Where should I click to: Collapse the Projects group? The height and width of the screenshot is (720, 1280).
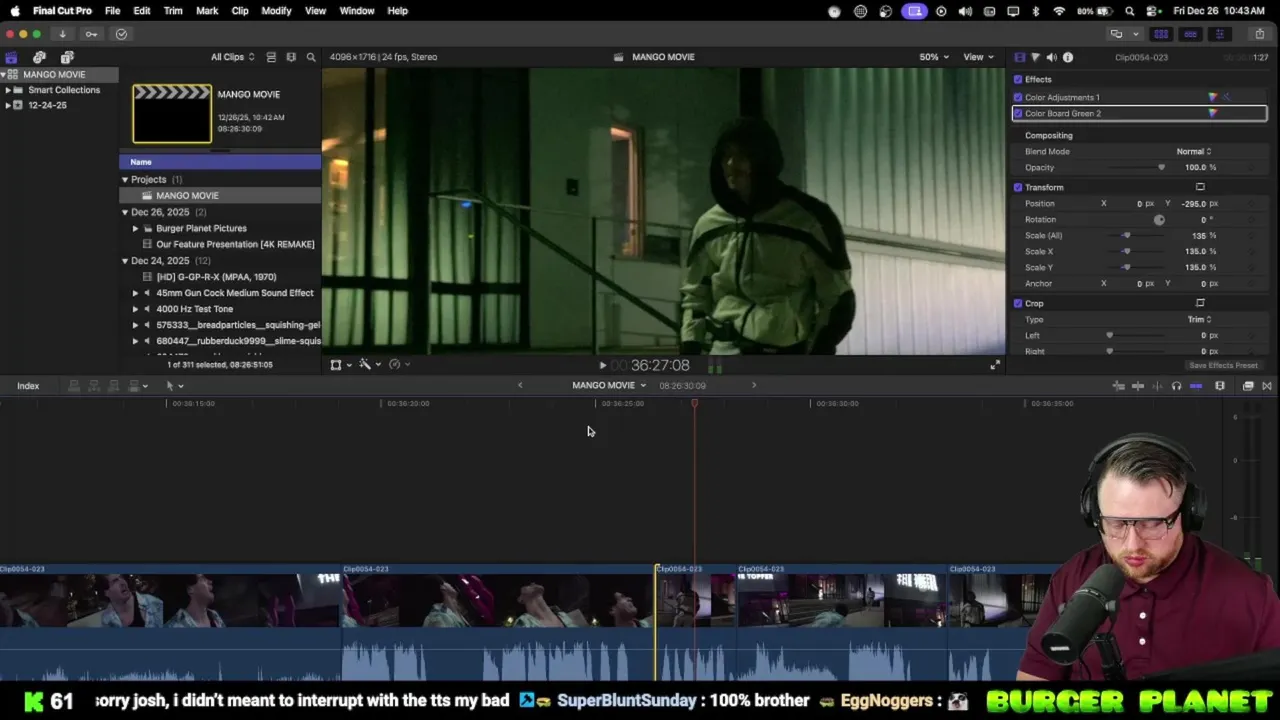pos(125,180)
